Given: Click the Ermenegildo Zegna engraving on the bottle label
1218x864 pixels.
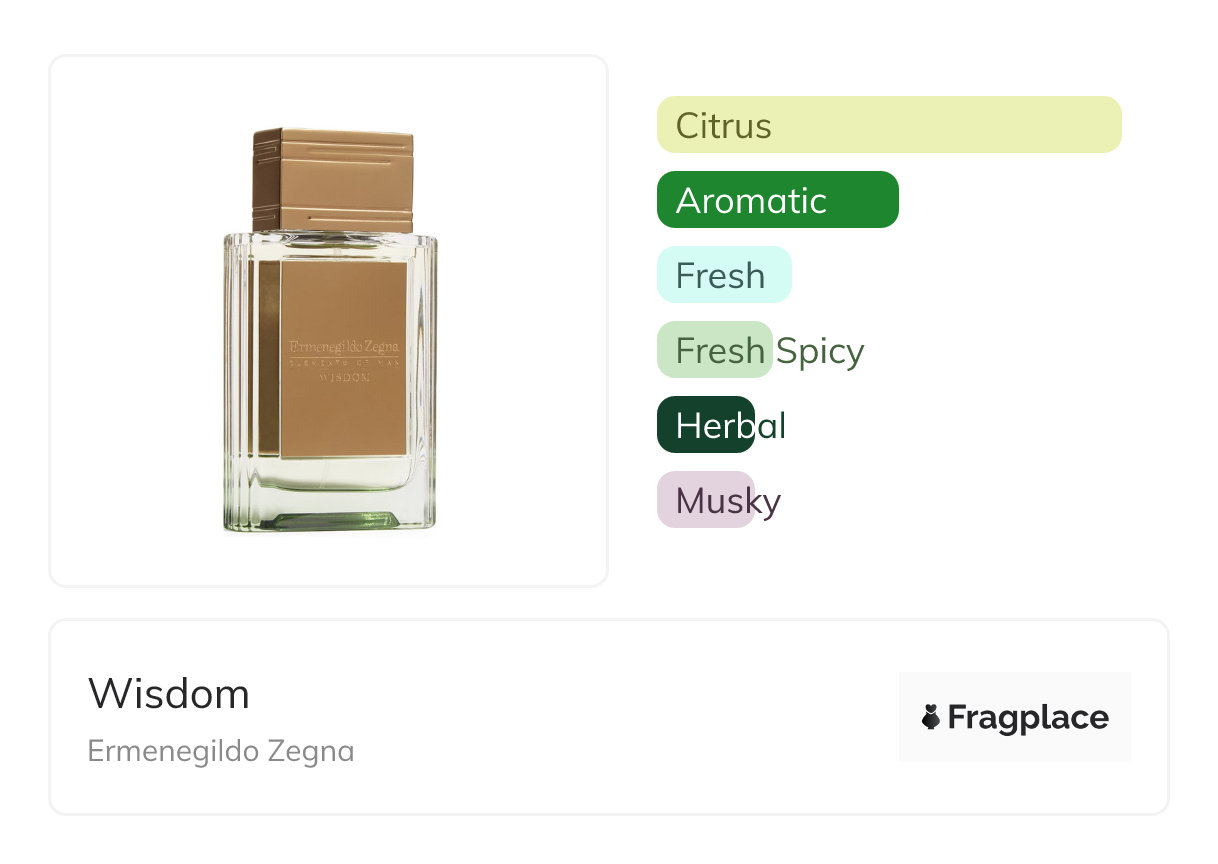Looking at the screenshot, I should [343, 346].
